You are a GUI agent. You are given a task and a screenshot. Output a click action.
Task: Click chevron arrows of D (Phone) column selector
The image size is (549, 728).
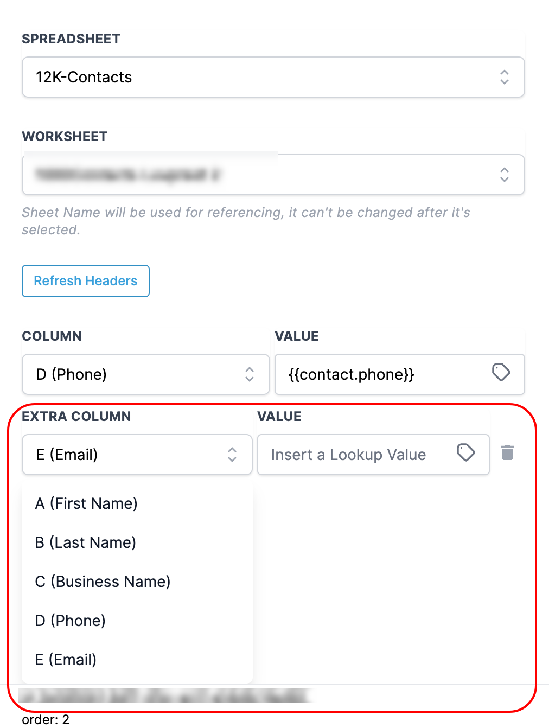[249, 374]
